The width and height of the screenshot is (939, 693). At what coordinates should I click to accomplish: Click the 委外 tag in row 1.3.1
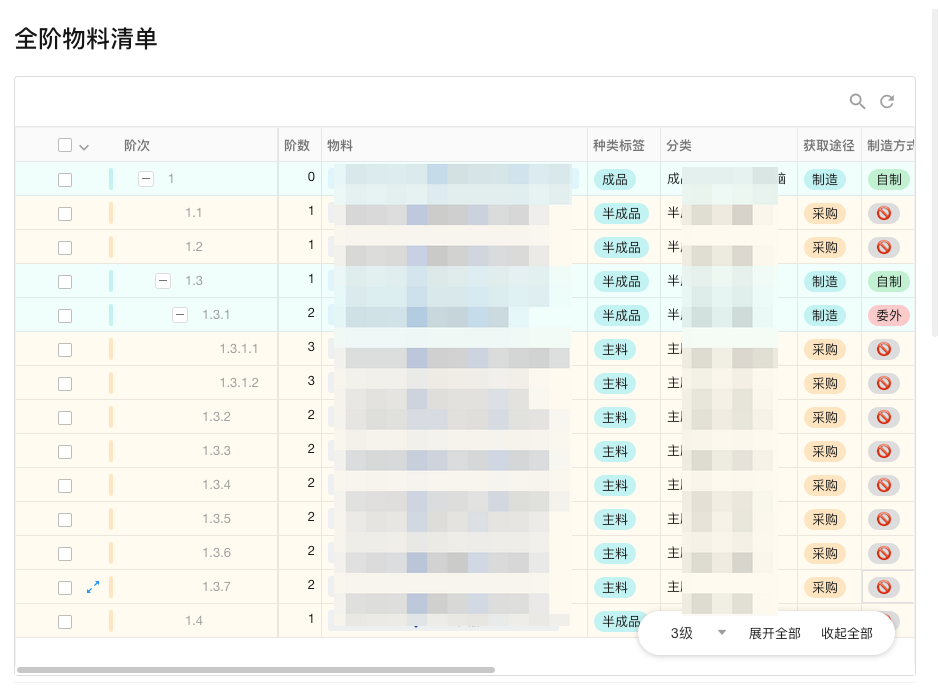(x=888, y=315)
